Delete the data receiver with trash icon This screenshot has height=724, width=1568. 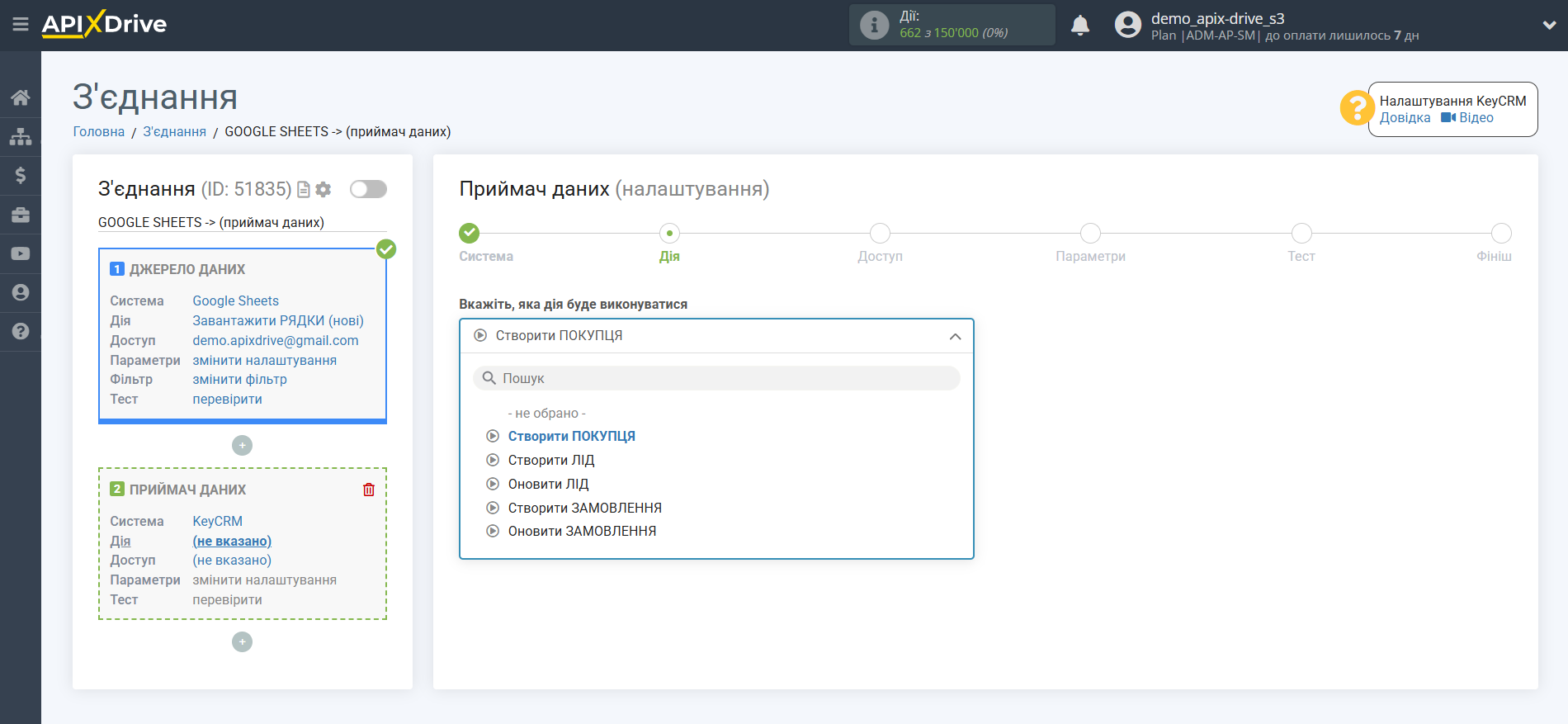pyautogui.click(x=369, y=490)
